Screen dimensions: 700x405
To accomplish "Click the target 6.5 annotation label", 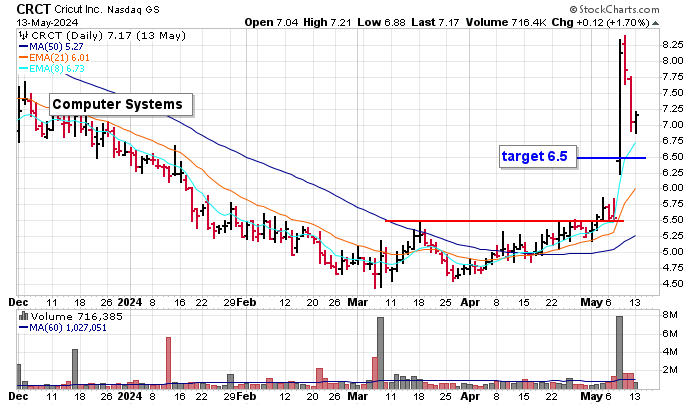I will 538,156.
